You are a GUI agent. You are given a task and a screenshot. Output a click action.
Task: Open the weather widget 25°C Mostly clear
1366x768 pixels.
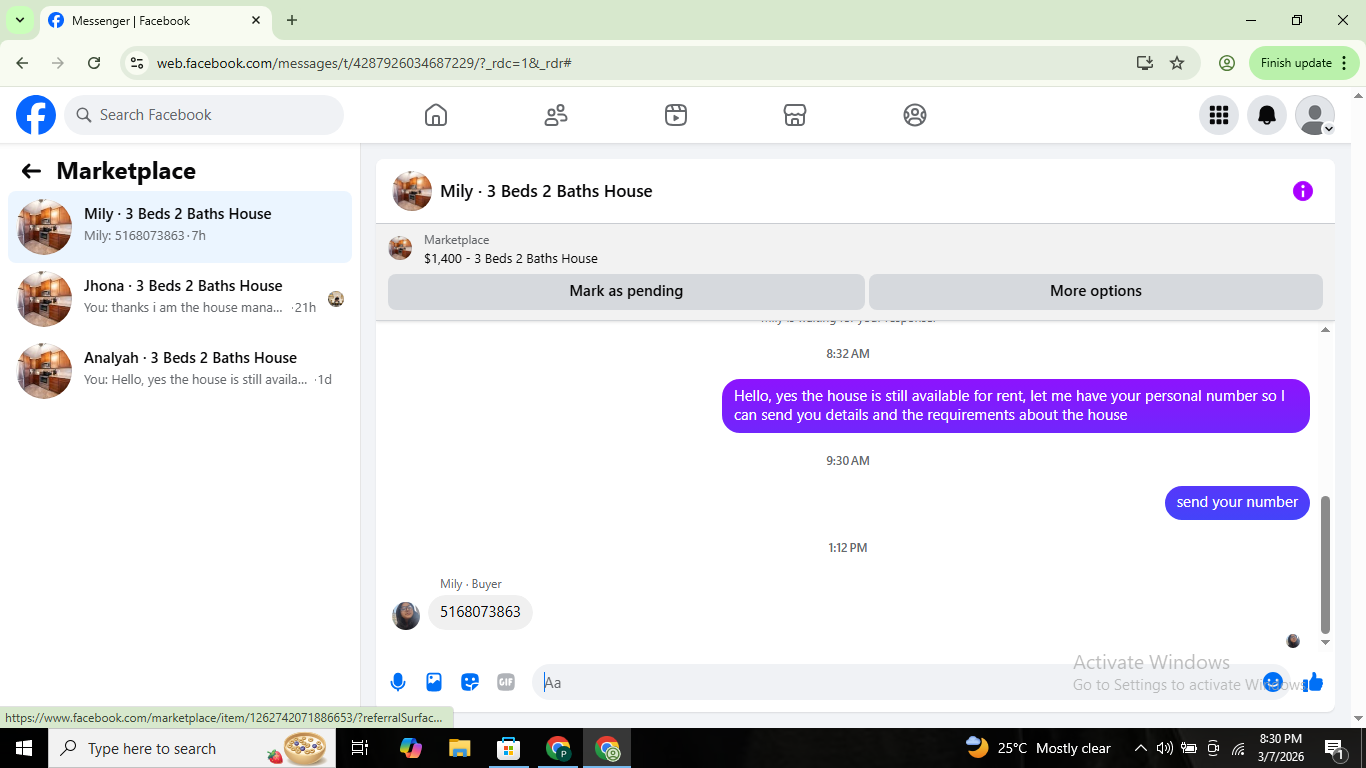(x=1038, y=748)
